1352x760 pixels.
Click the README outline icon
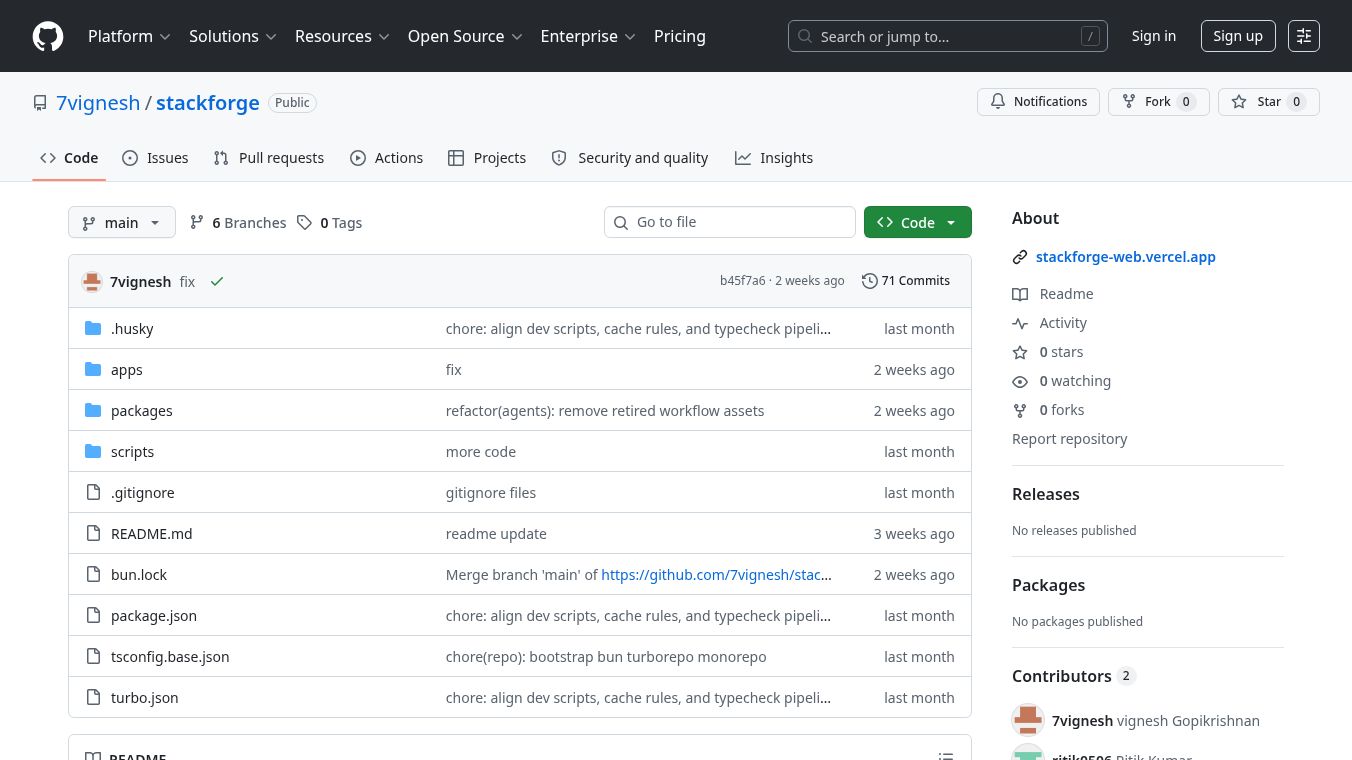(945, 755)
